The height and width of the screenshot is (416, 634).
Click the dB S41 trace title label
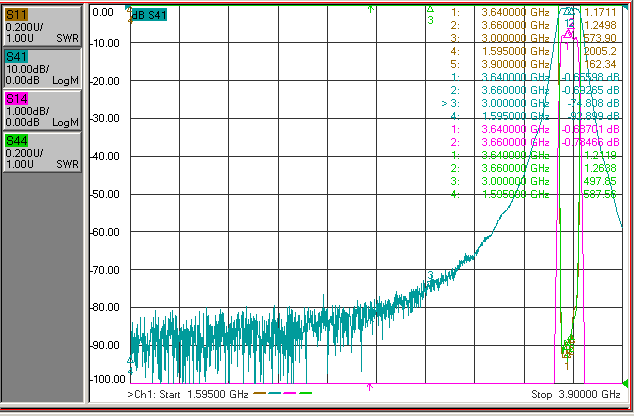149,15
